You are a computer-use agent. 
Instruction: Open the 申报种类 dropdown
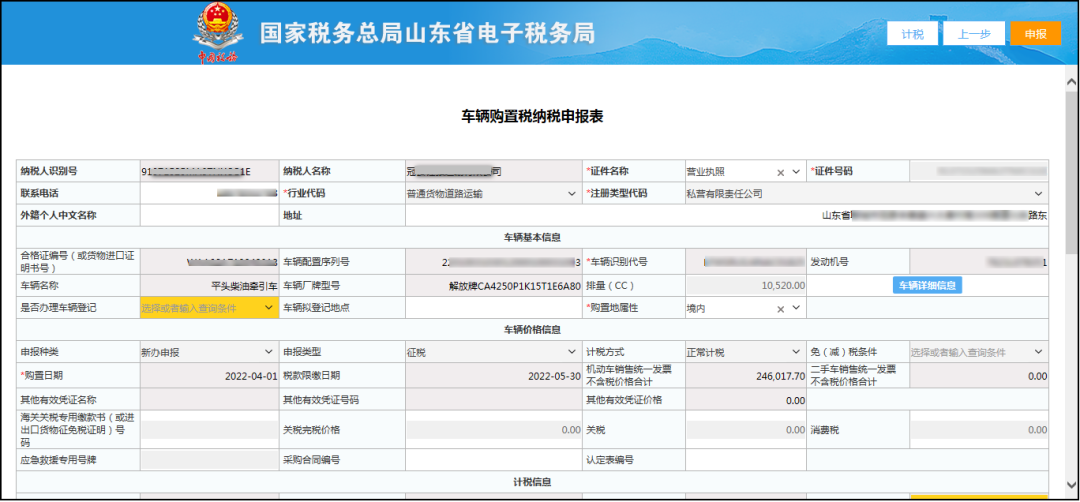[x=209, y=353]
